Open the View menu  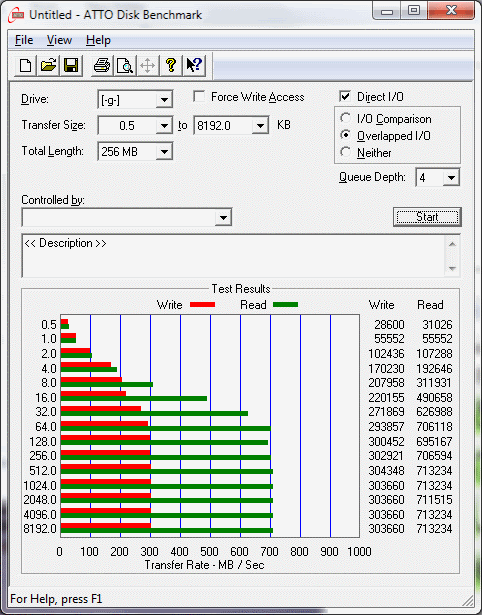pos(59,40)
